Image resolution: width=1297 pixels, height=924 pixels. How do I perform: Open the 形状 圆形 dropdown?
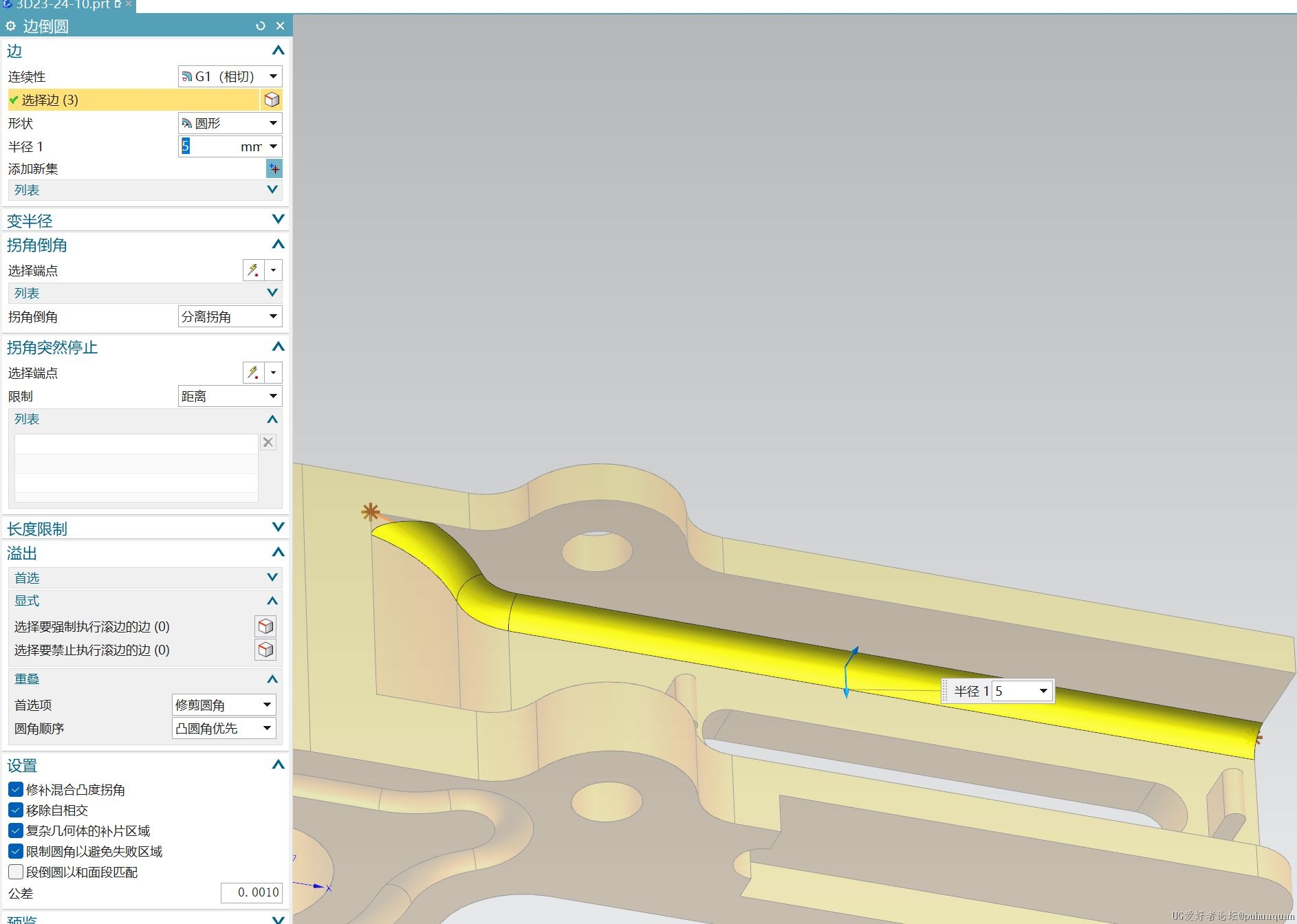point(230,123)
